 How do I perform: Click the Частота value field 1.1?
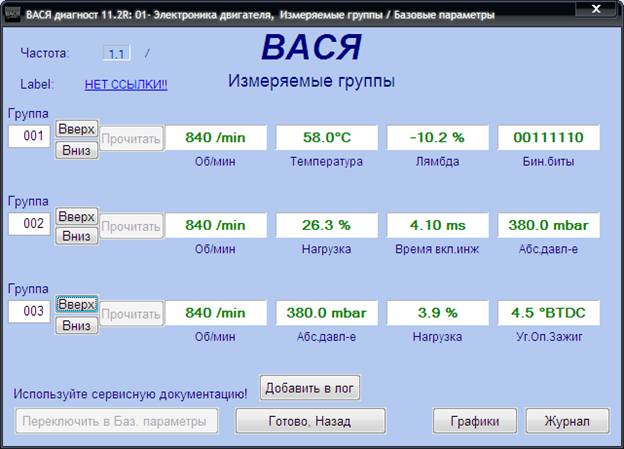pos(116,53)
